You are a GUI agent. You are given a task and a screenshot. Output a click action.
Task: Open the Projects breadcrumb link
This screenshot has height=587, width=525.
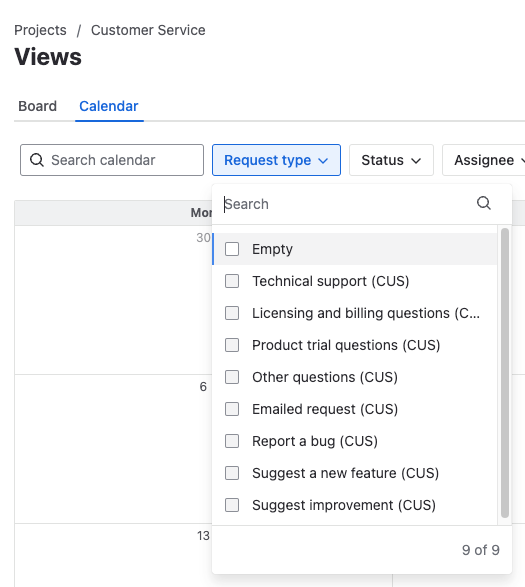40,30
